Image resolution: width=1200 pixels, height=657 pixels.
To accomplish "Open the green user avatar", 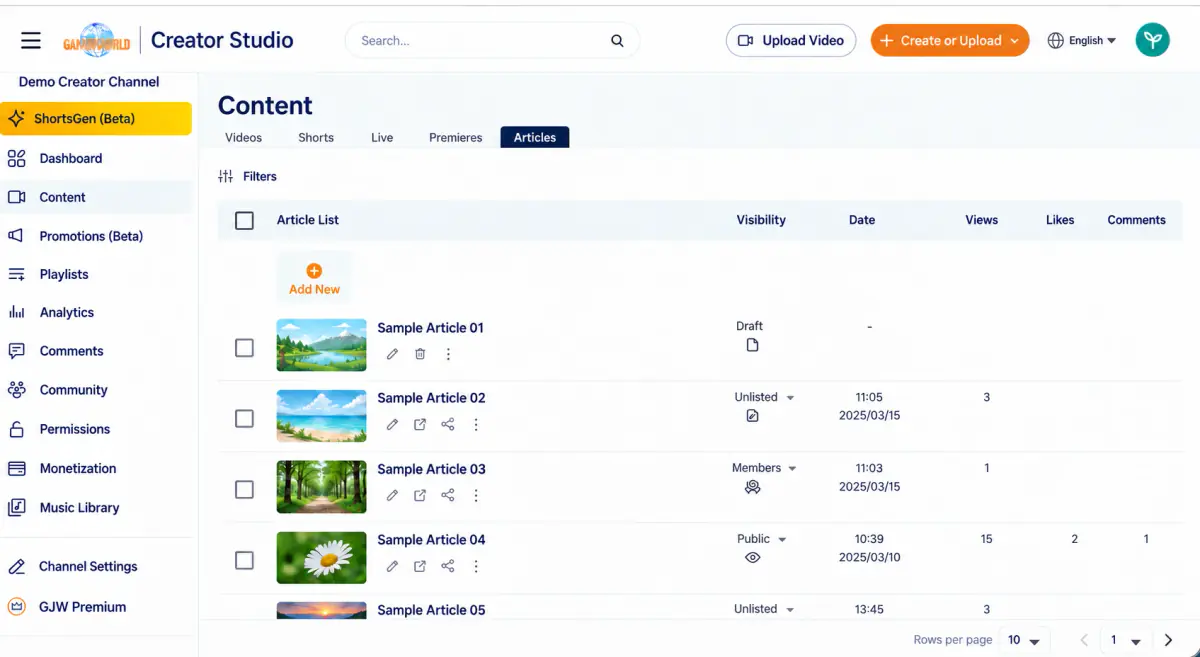I will 1152,40.
